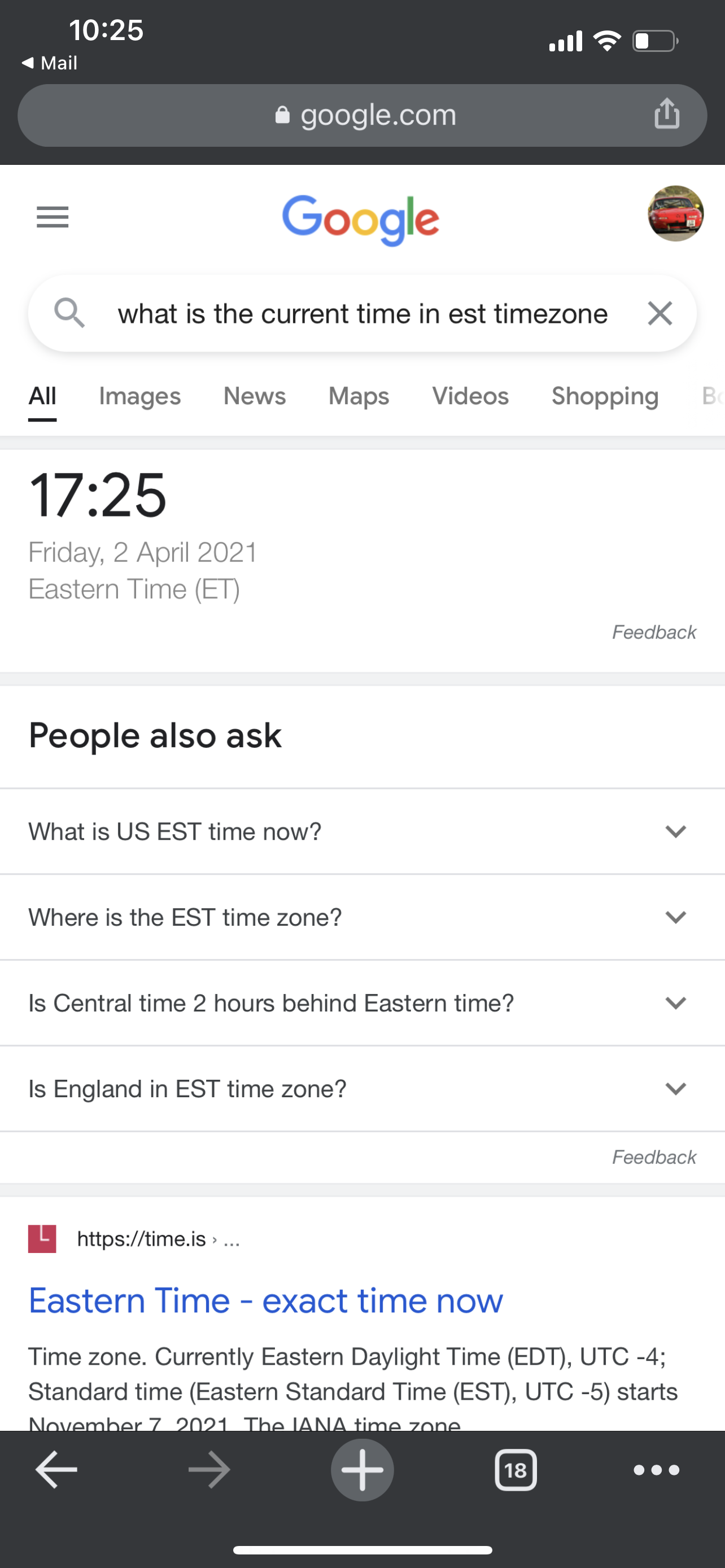Go forward with the right arrow
Image resolution: width=725 pixels, height=1568 pixels.
pos(209,1469)
